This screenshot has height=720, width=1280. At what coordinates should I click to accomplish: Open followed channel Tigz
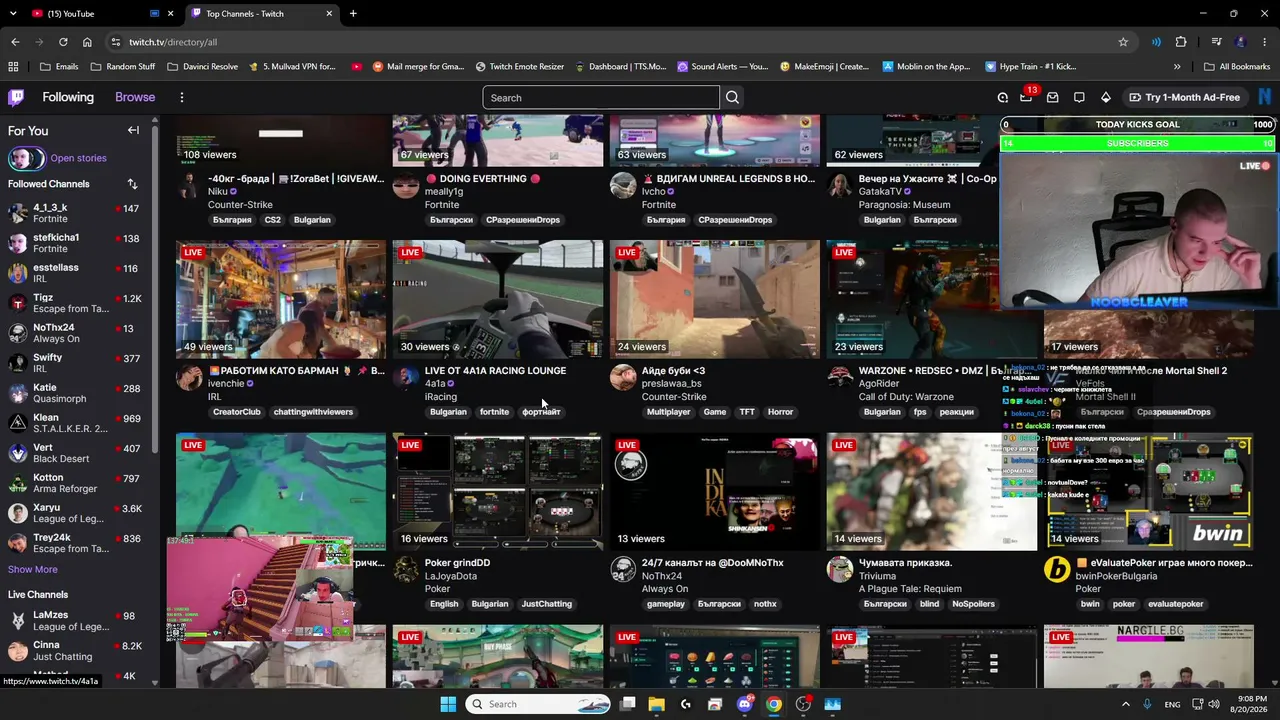[x=78, y=303]
